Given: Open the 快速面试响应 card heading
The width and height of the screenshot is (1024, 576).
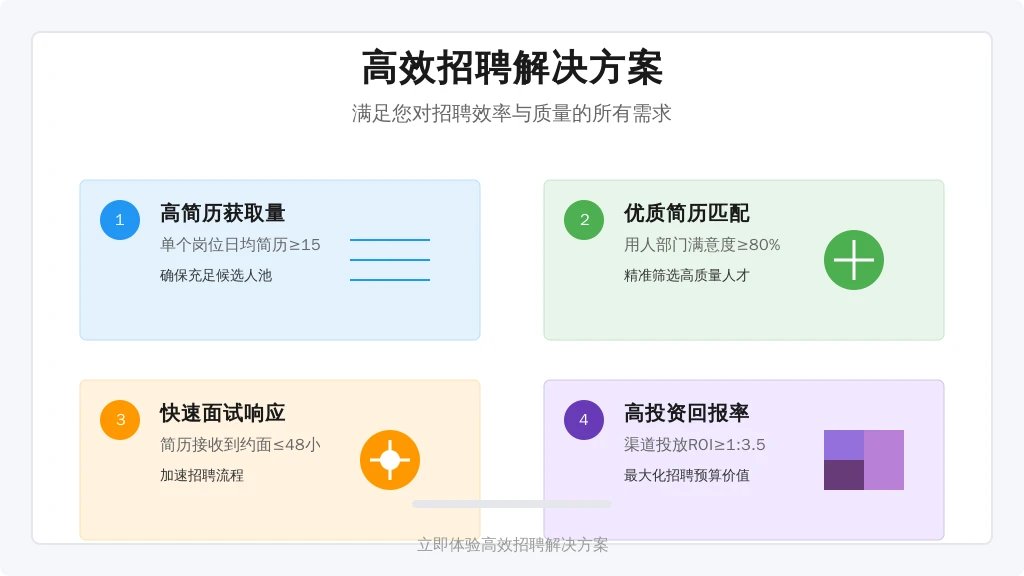Looking at the screenshot, I should point(223,413).
